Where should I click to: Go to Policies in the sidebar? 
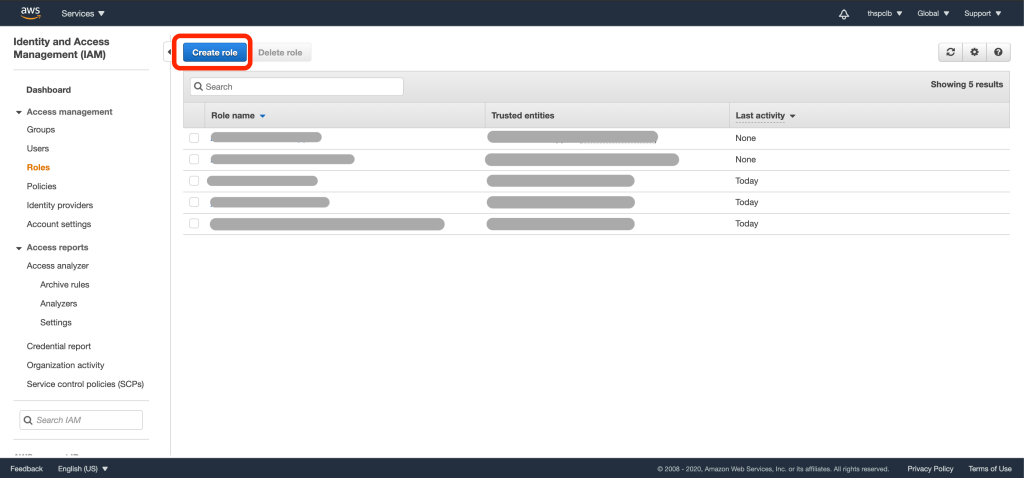point(41,186)
